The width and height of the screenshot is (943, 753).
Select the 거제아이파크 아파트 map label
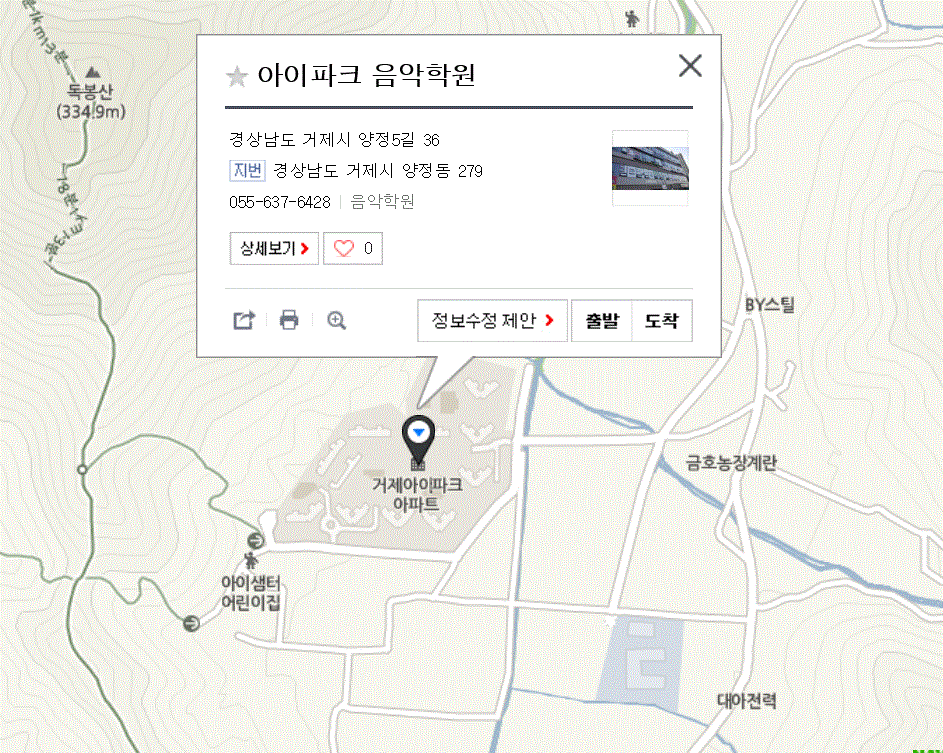coord(417,494)
